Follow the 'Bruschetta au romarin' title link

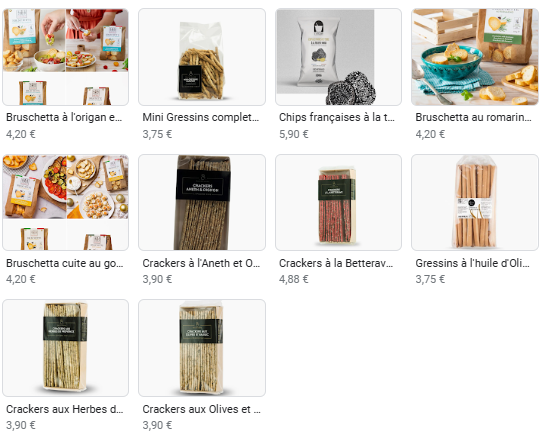tap(474, 117)
